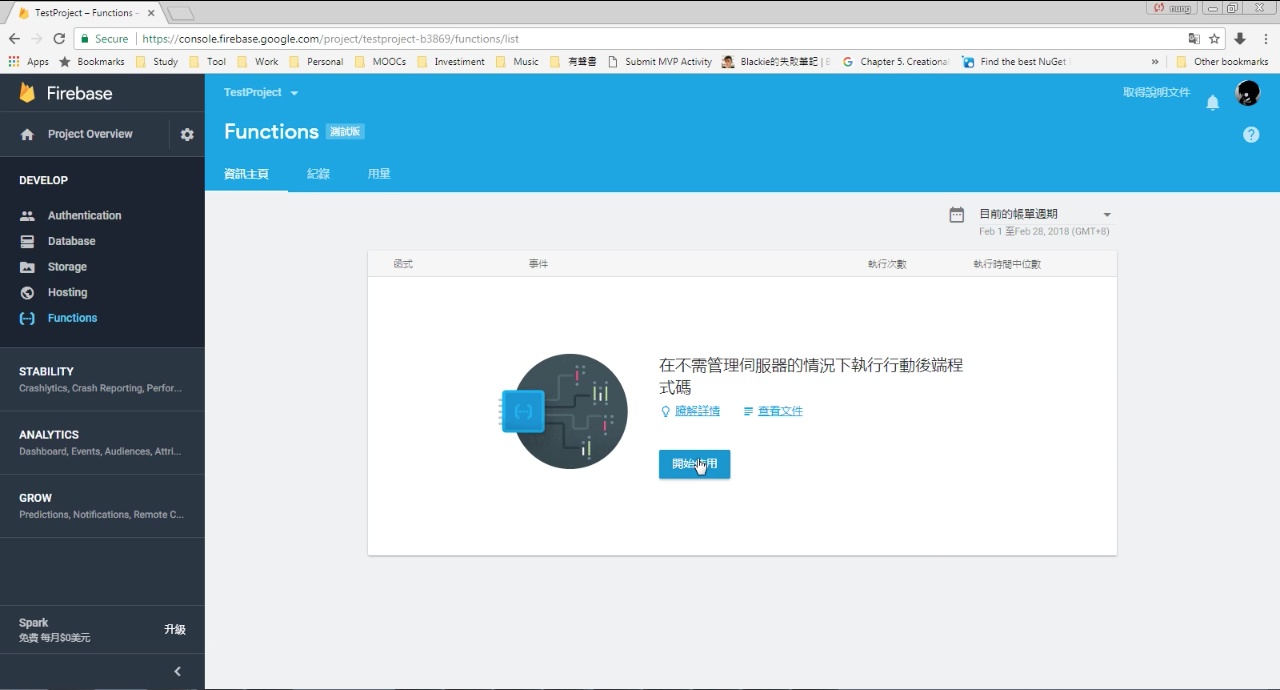The height and width of the screenshot is (690, 1280).
Task: Open the Apps grid shortcut
Action: [x=28, y=61]
